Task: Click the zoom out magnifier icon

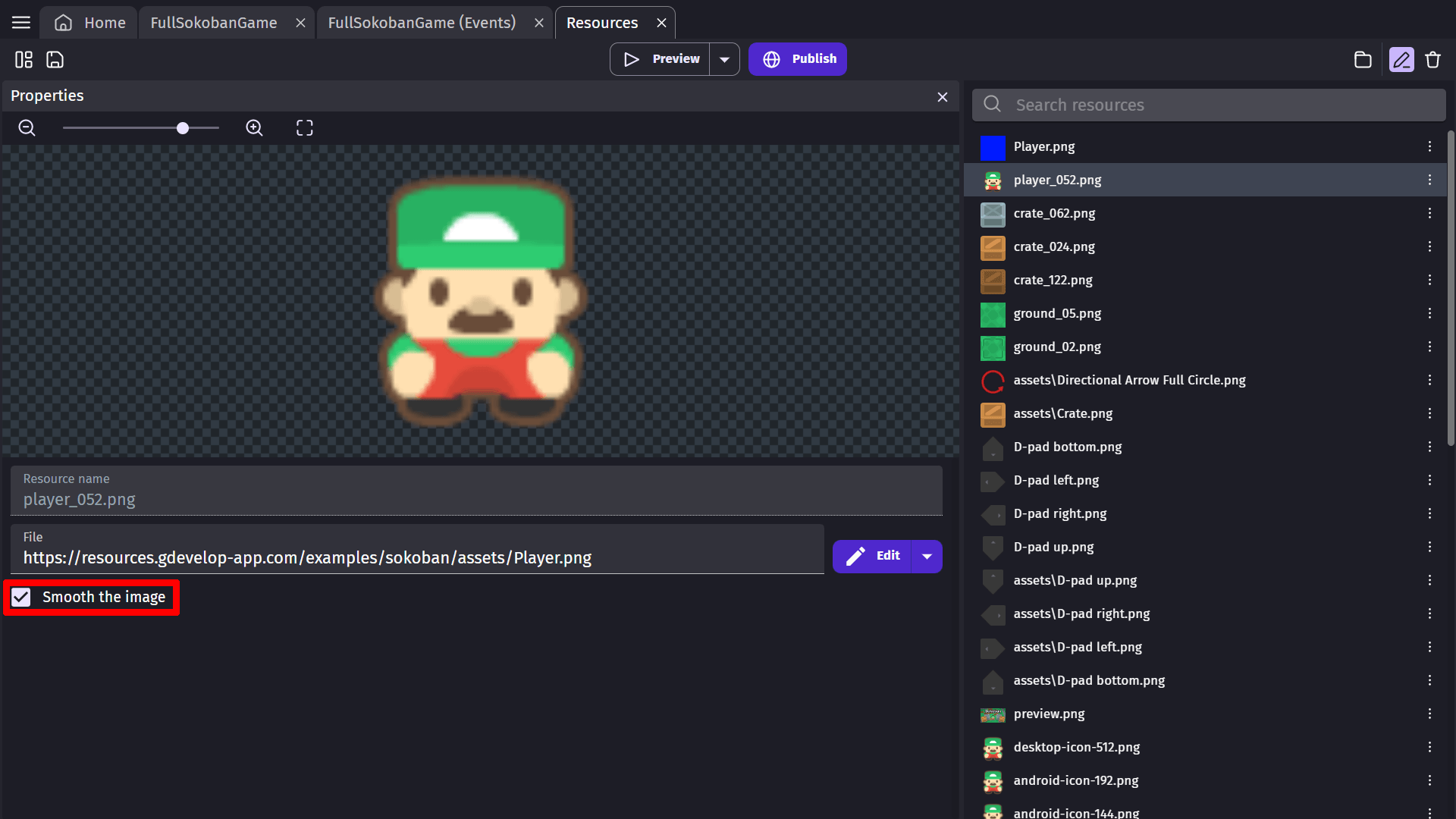Action: (27, 128)
